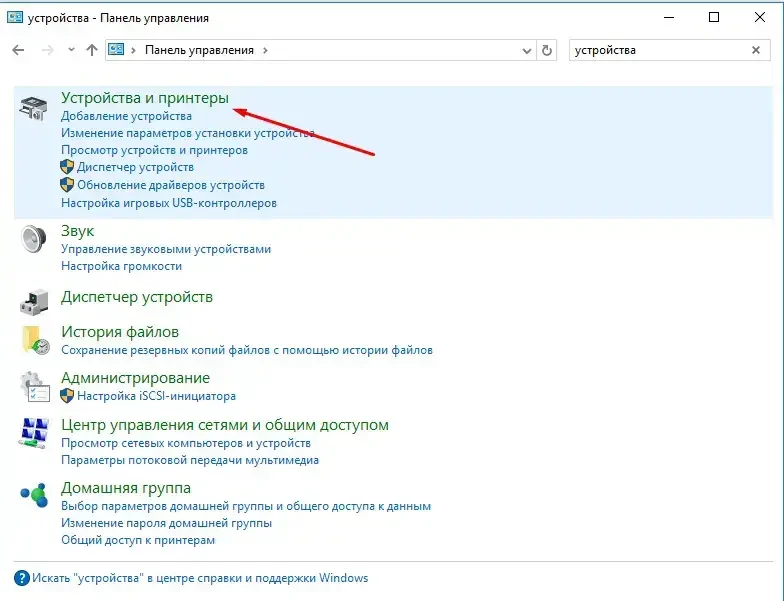Open the Звук heading
This screenshot has height=601, width=784.
[78, 231]
